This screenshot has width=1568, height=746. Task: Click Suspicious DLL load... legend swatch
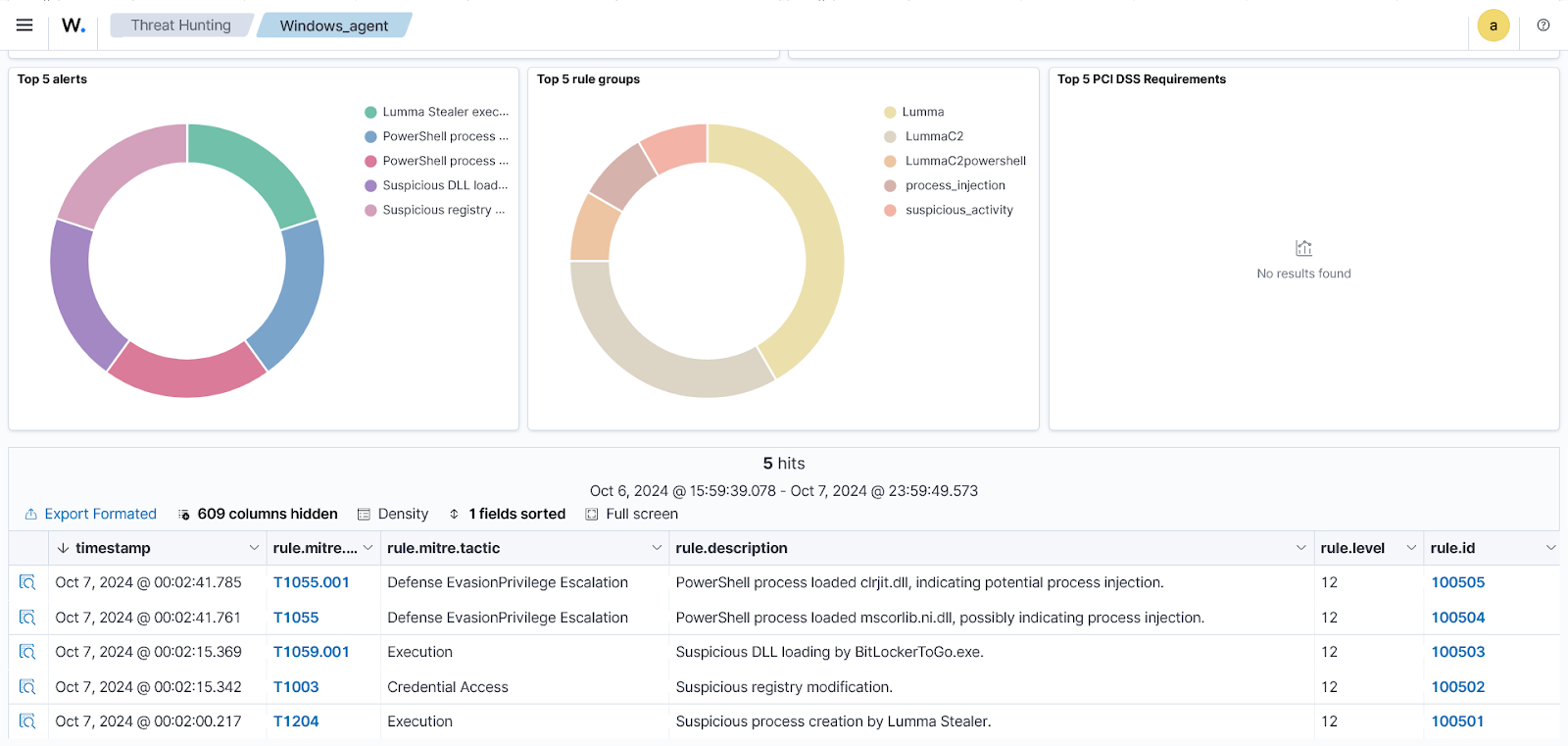click(x=370, y=185)
